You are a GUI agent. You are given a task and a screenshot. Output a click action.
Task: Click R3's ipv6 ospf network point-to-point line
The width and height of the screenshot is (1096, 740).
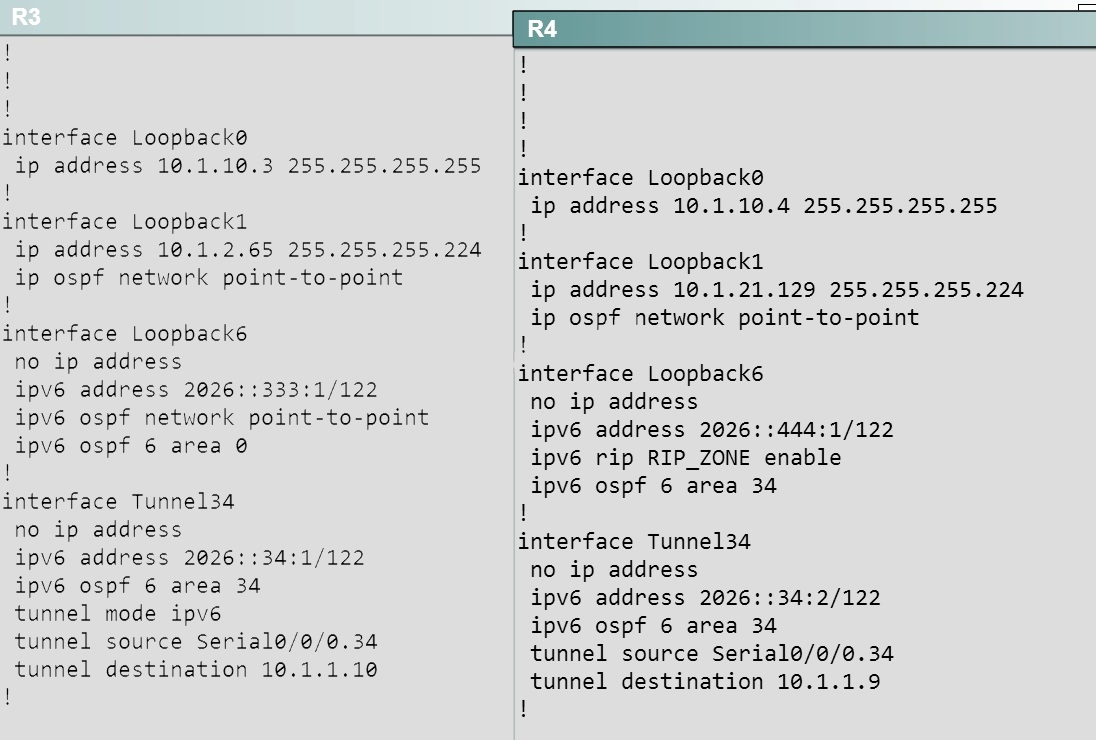[x=222, y=417]
